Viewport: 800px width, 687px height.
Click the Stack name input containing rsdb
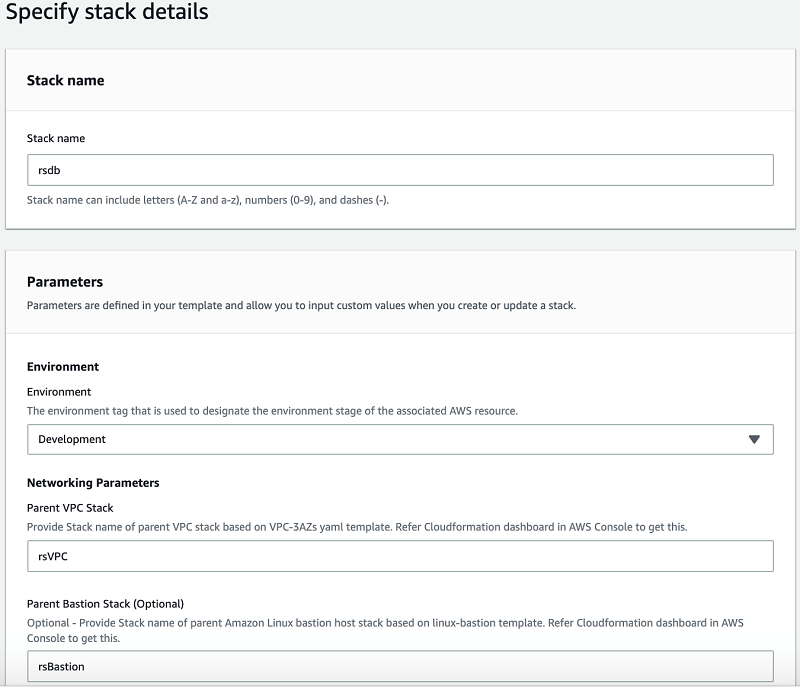[400, 170]
